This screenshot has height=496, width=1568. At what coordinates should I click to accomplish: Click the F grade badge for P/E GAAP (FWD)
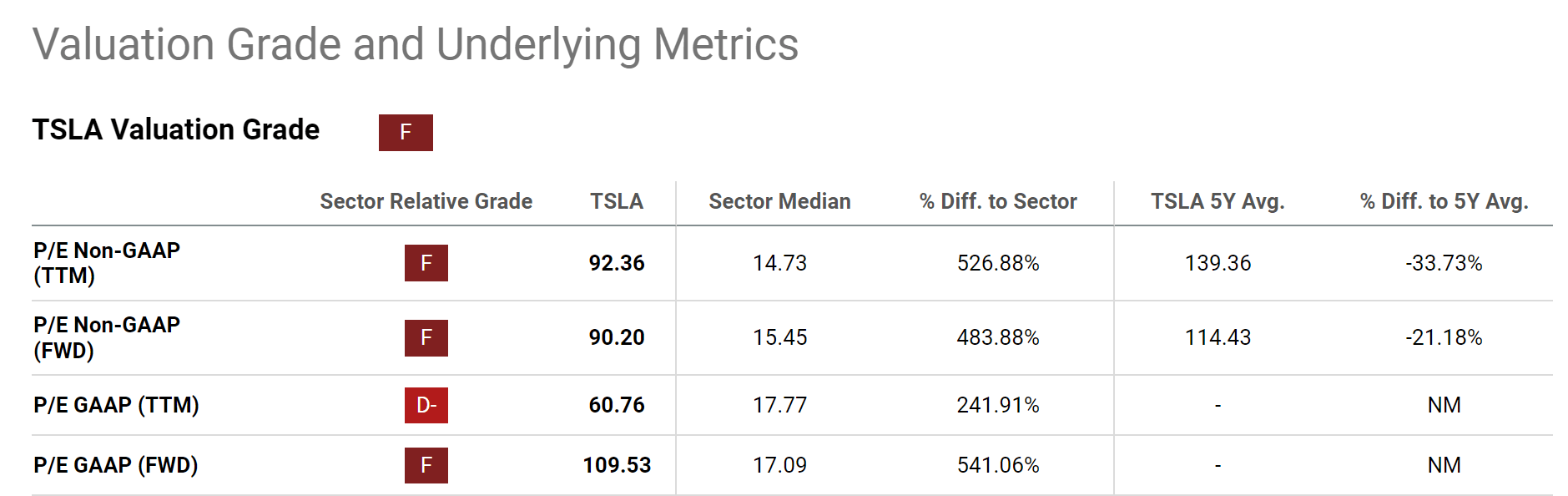(426, 465)
